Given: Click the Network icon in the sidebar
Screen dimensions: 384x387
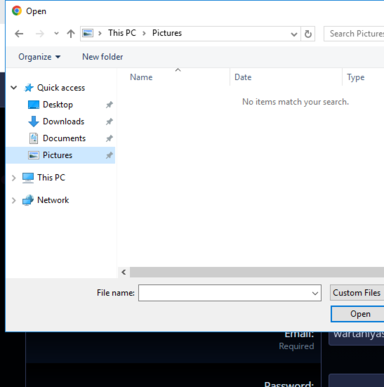Looking at the screenshot, I should coord(28,200).
